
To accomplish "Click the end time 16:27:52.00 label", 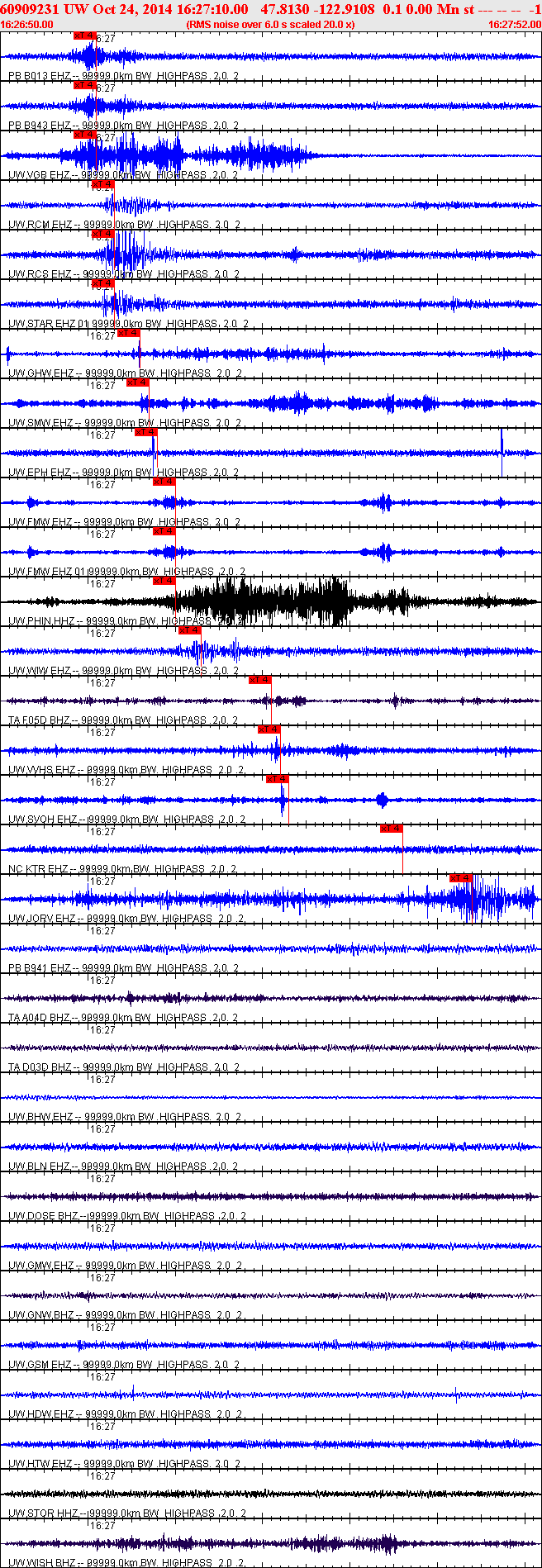I will tap(515, 25).
